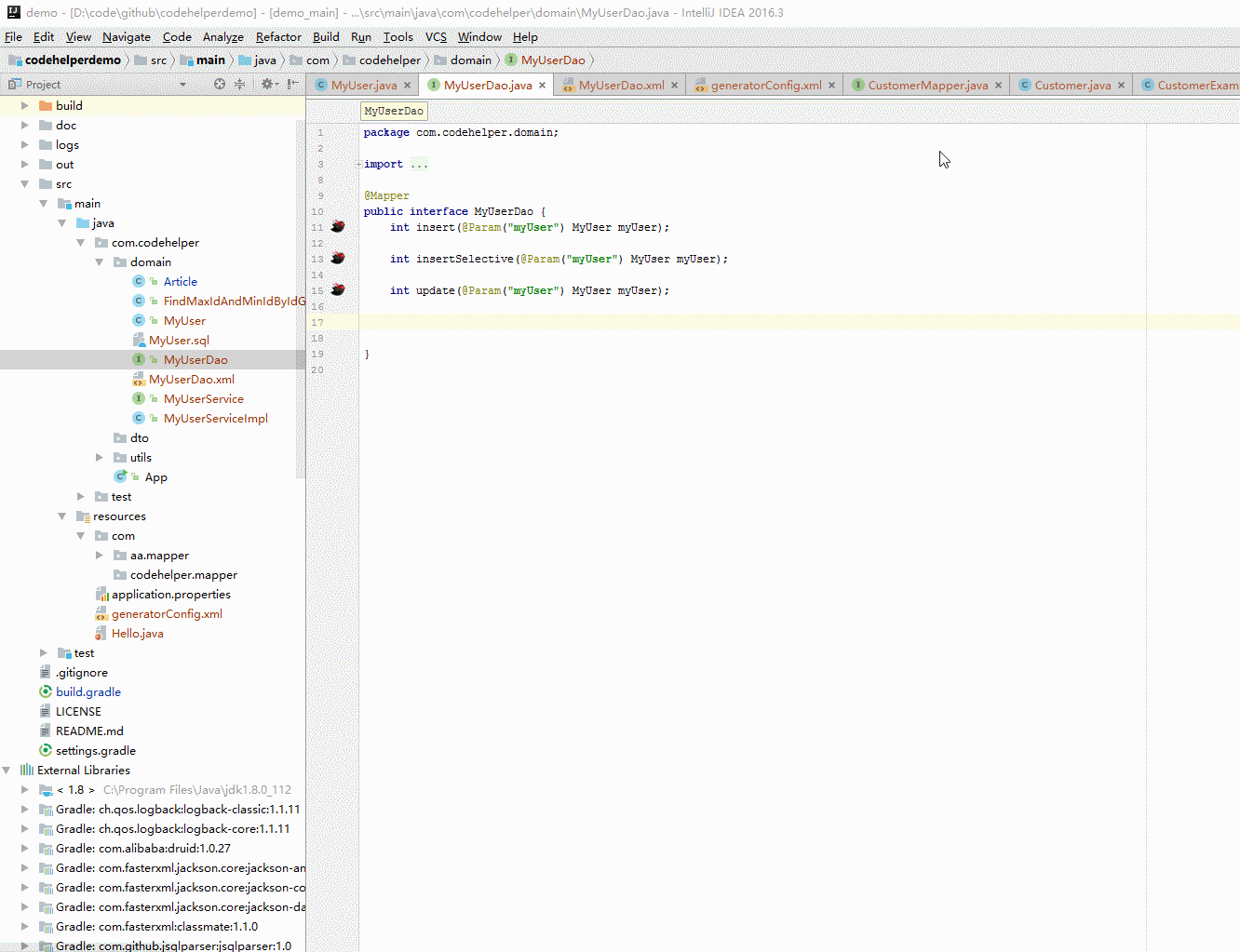Screen dimensions: 1240x952
Task: Collapse the resources folder
Action: (62, 516)
